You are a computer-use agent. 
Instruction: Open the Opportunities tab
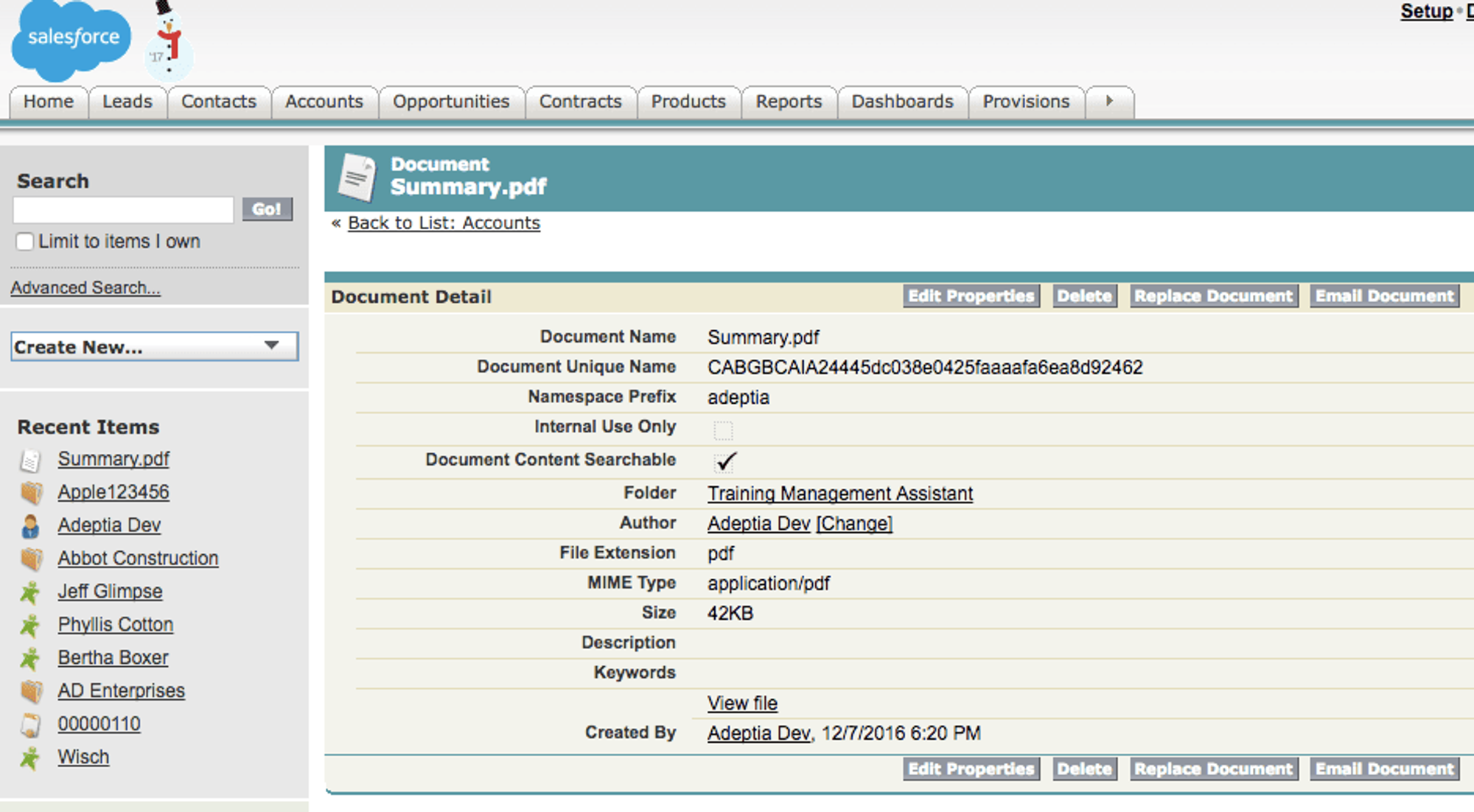tap(451, 102)
